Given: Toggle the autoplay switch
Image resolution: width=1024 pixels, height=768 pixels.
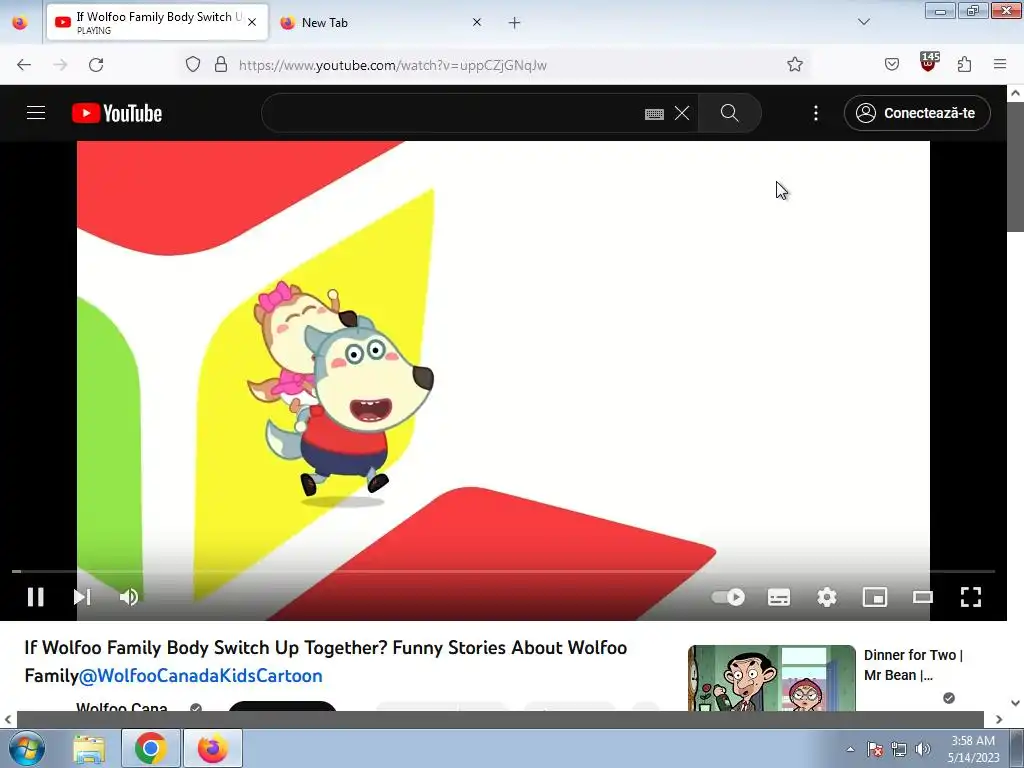Looking at the screenshot, I should 728,597.
